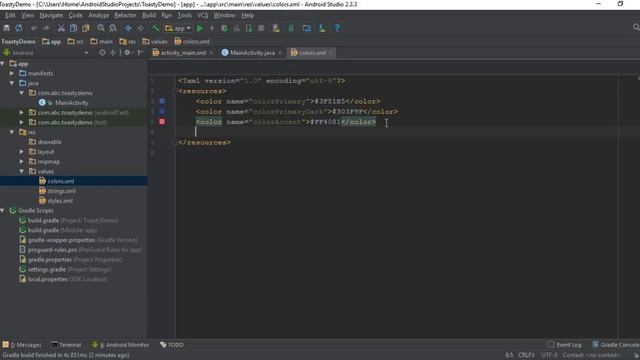Image resolution: width=640 pixels, height=360 pixels.
Task: Open the Tools menu
Action: tap(184, 15)
